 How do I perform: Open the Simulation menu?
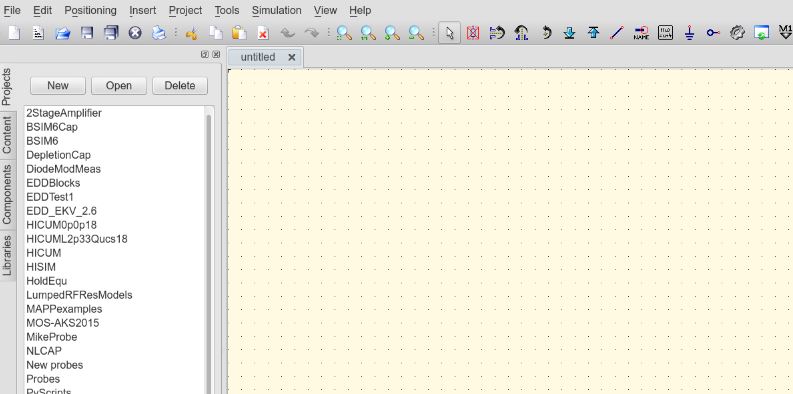277,10
